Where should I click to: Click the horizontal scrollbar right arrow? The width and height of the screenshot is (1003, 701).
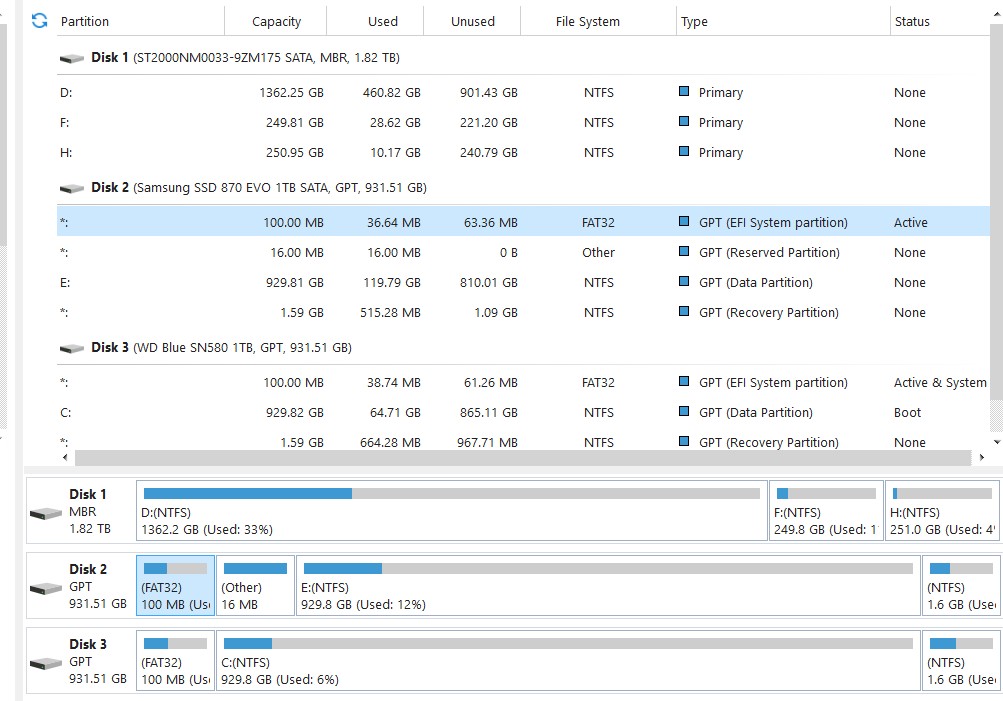[981, 457]
